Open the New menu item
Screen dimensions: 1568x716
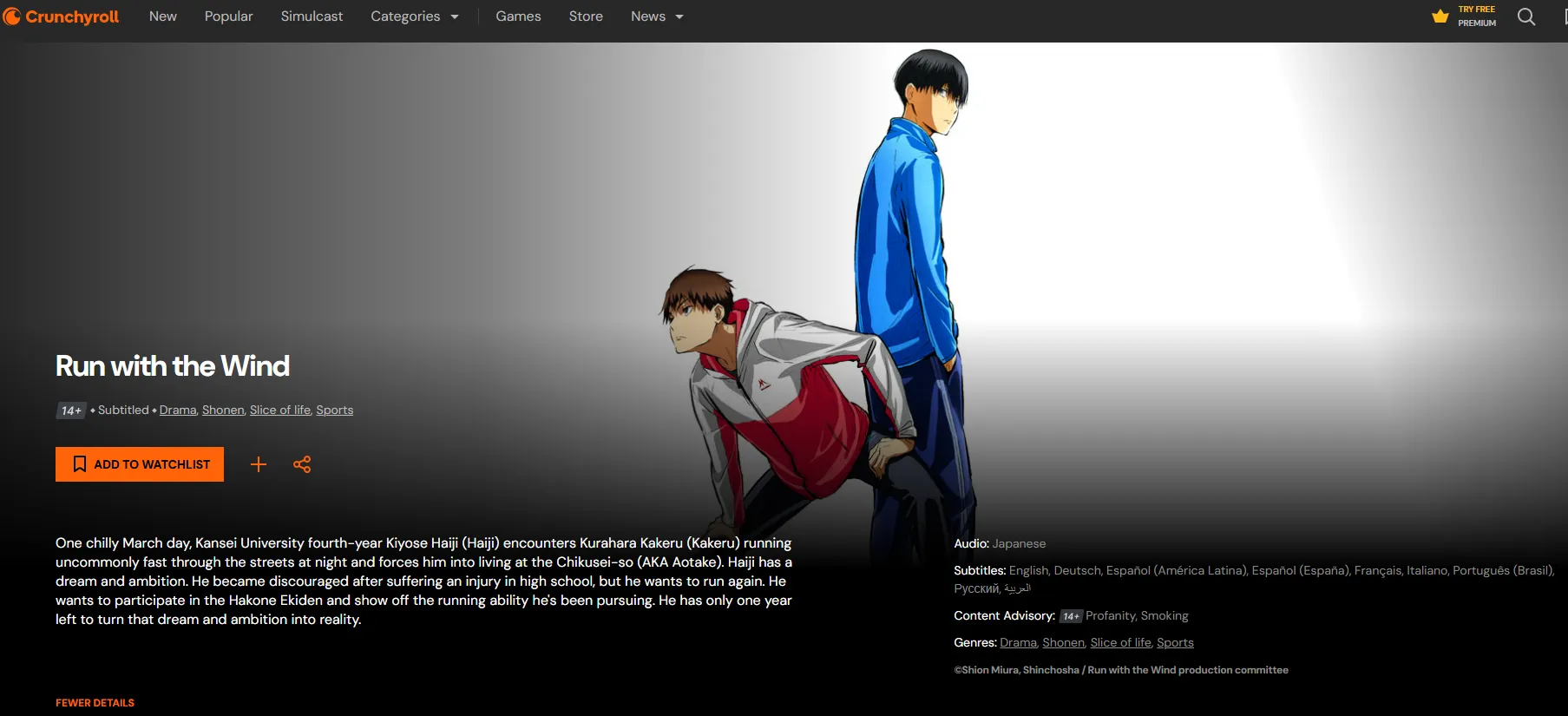coord(162,16)
